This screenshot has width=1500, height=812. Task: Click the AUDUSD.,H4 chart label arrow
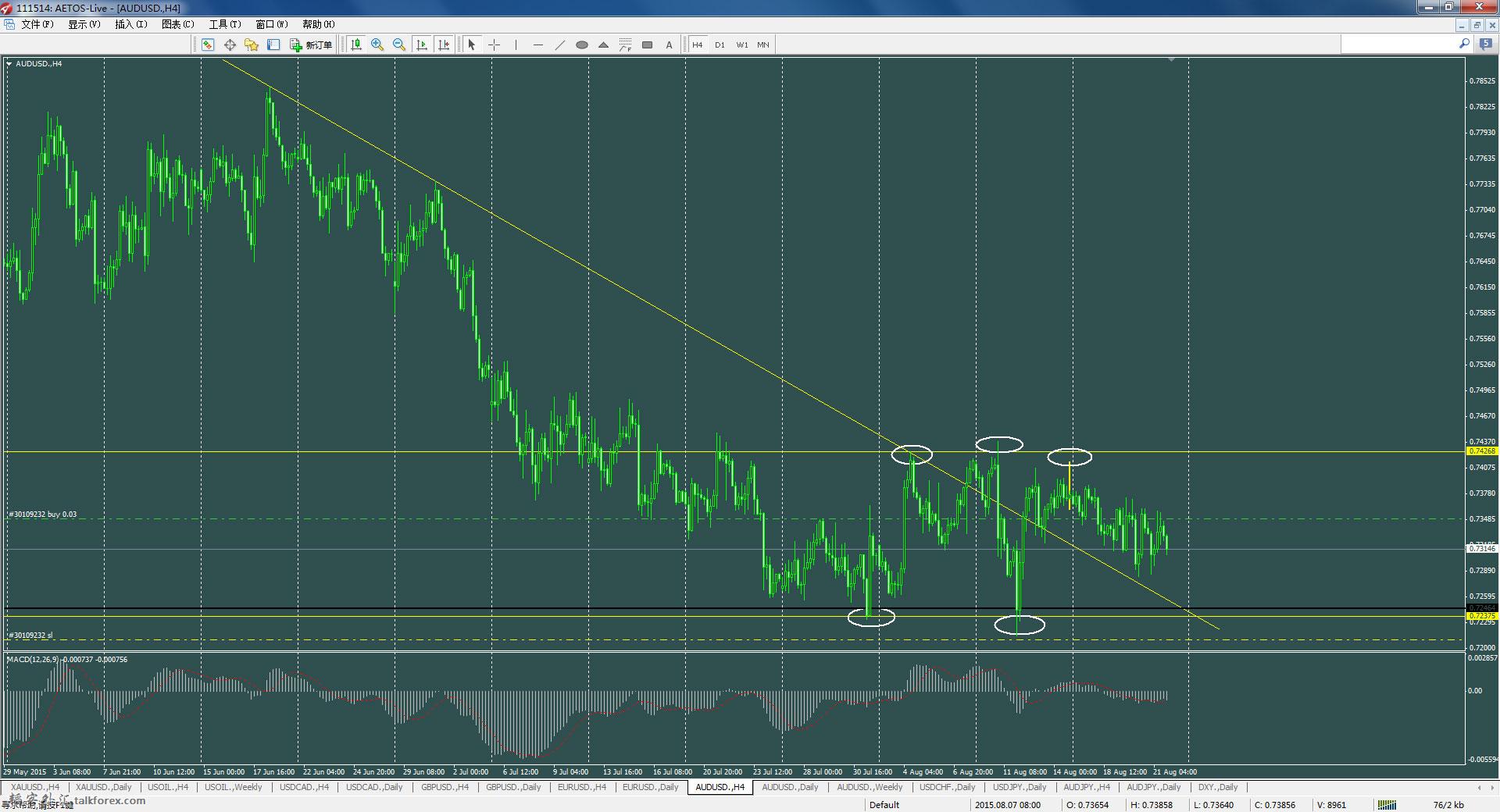9,63
